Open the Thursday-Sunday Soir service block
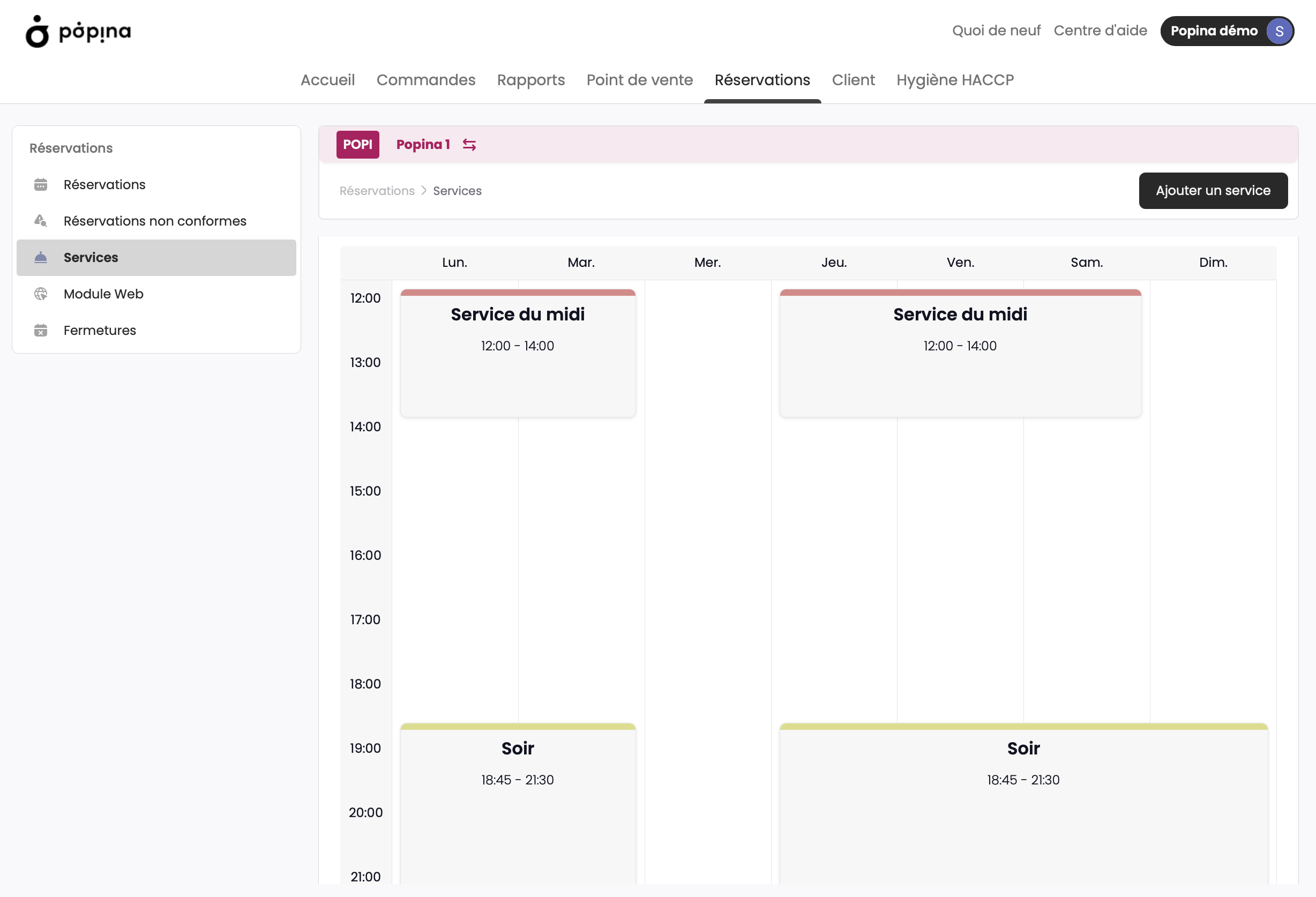Screen dimensions: 1316x897 [x=1024, y=804]
